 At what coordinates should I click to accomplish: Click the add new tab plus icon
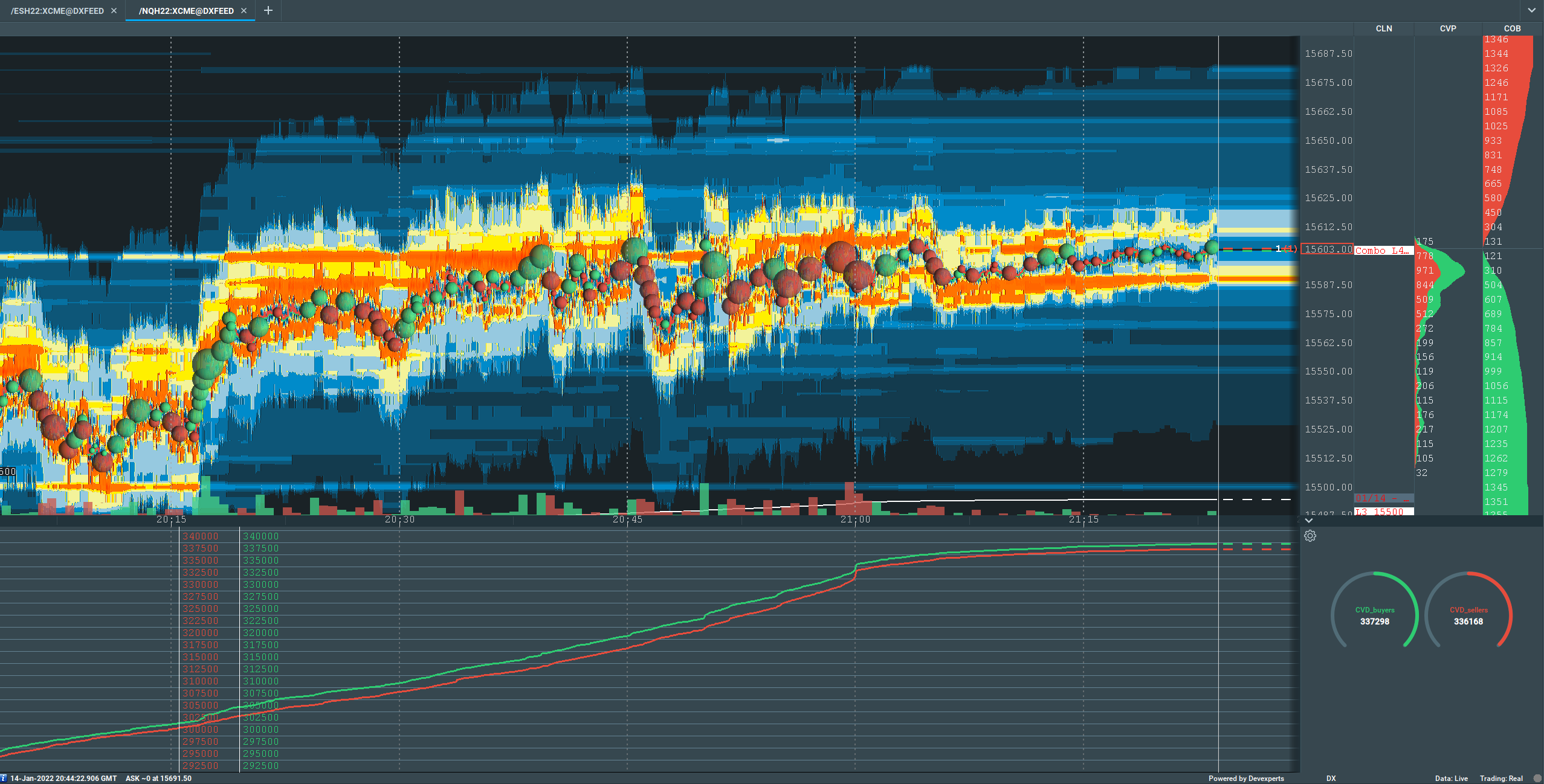[268, 10]
